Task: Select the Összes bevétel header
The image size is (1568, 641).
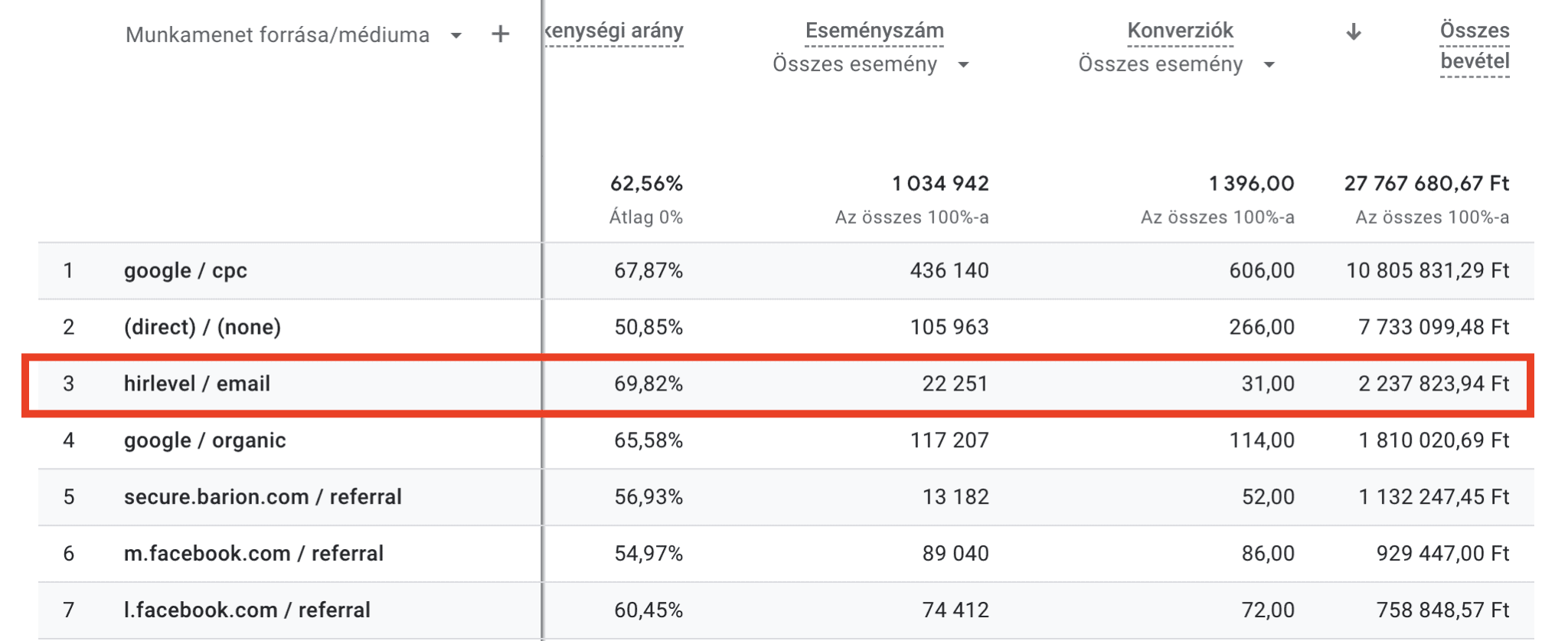Action: (x=1474, y=44)
